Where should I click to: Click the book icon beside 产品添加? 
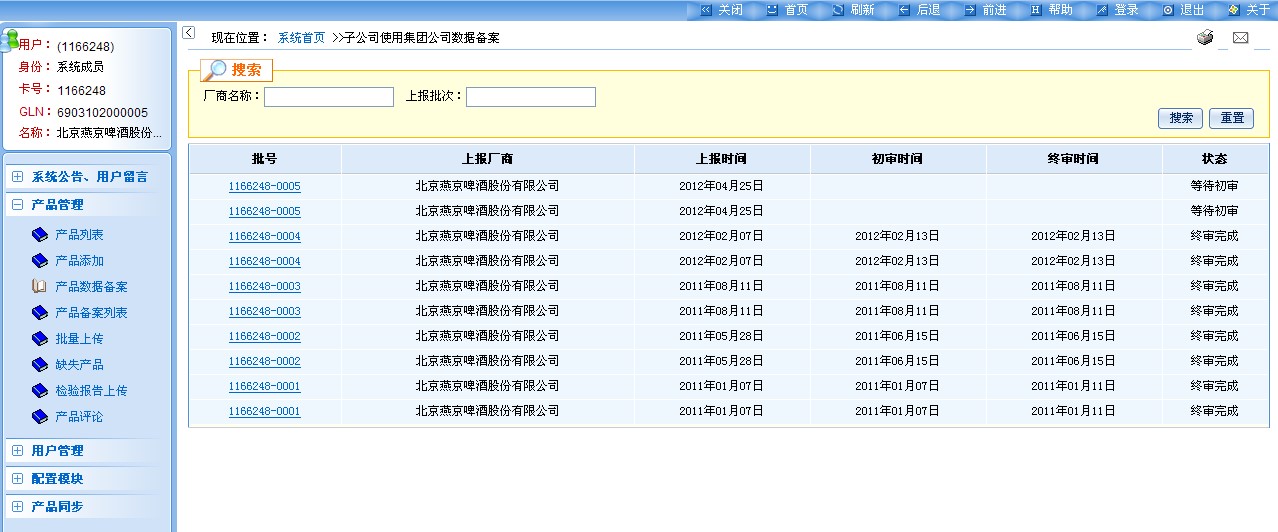40,261
